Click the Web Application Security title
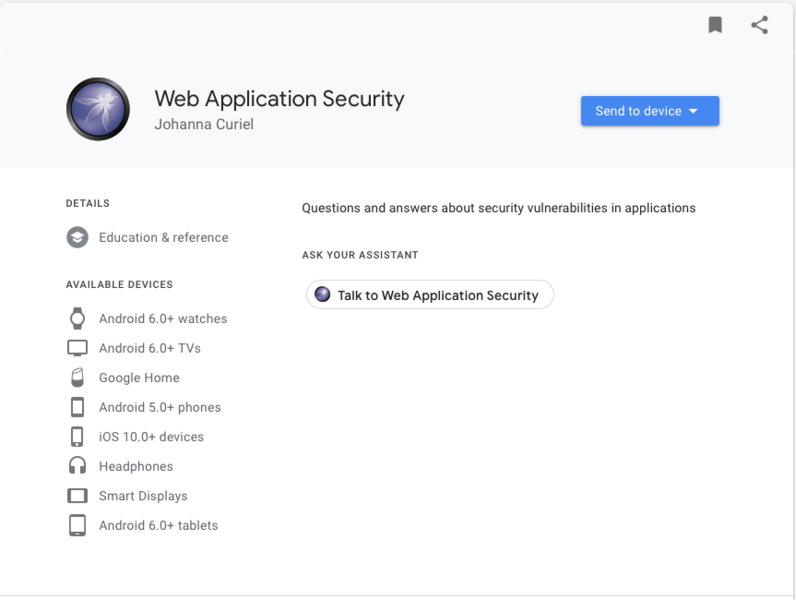The height and width of the screenshot is (600, 796). coord(279,98)
